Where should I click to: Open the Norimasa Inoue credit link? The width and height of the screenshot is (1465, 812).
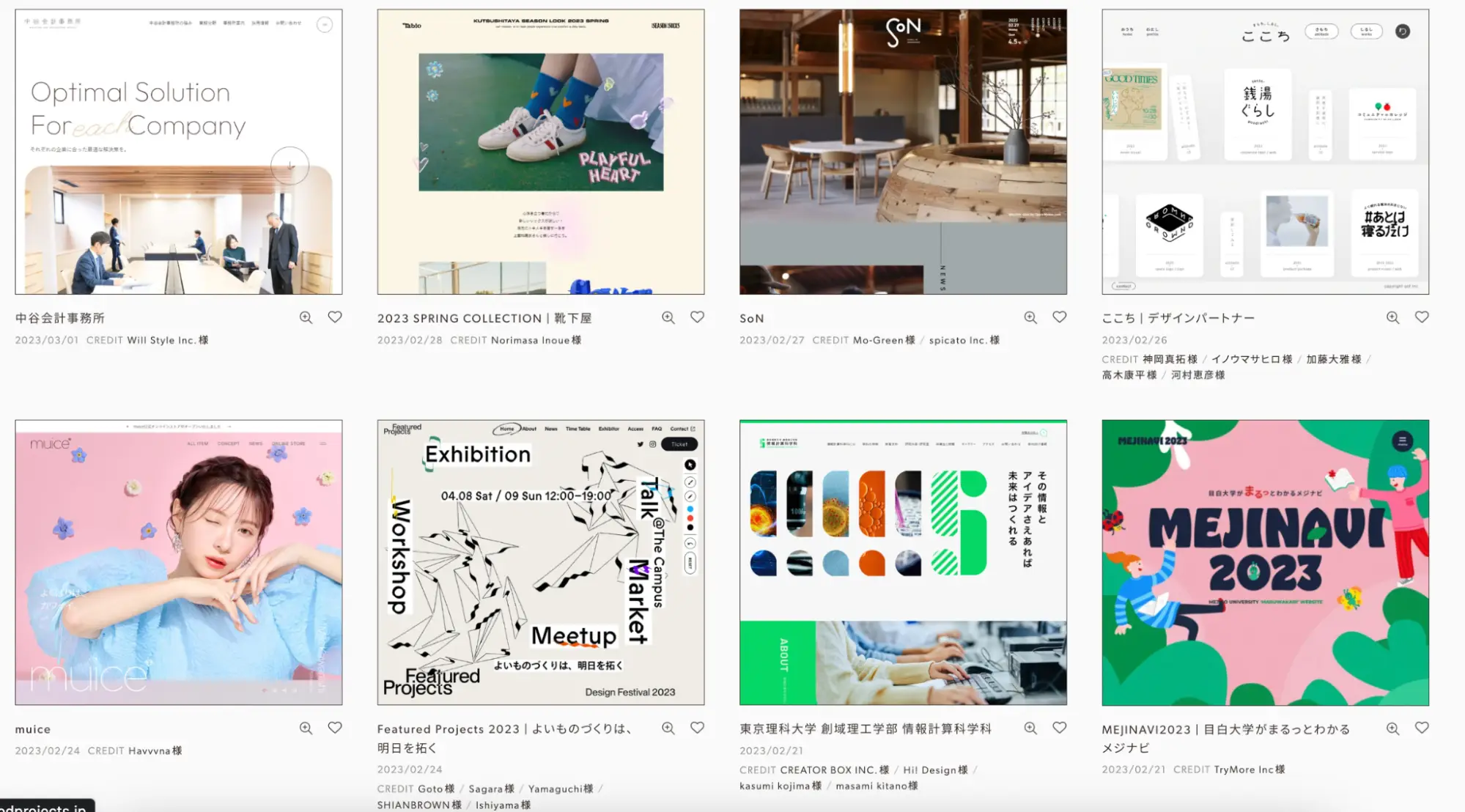tap(536, 340)
